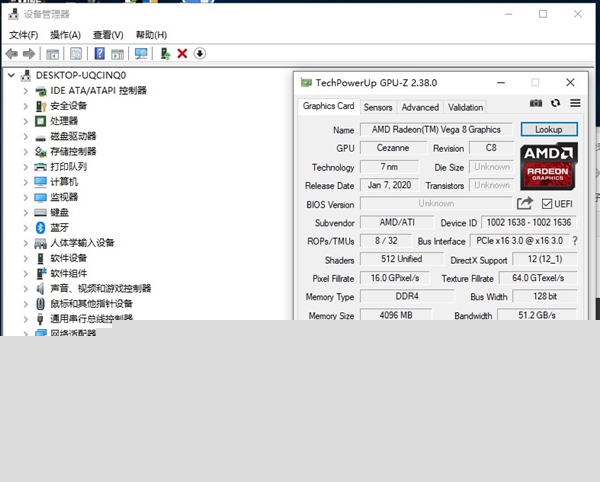Click the Device ID field value
This screenshot has height=482, width=600.
pos(529,223)
